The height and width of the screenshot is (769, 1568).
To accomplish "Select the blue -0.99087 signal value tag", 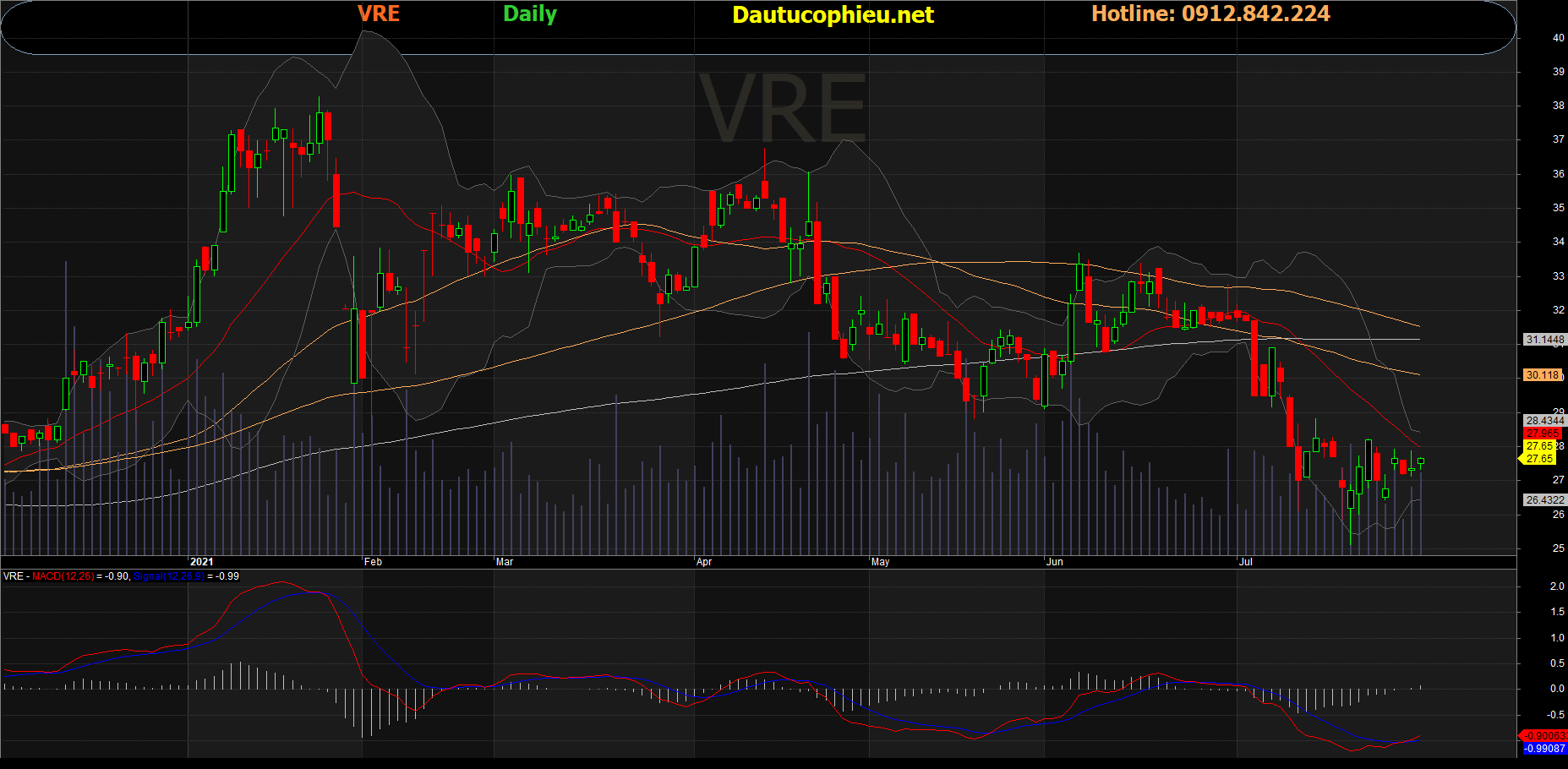I will click(1544, 749).
